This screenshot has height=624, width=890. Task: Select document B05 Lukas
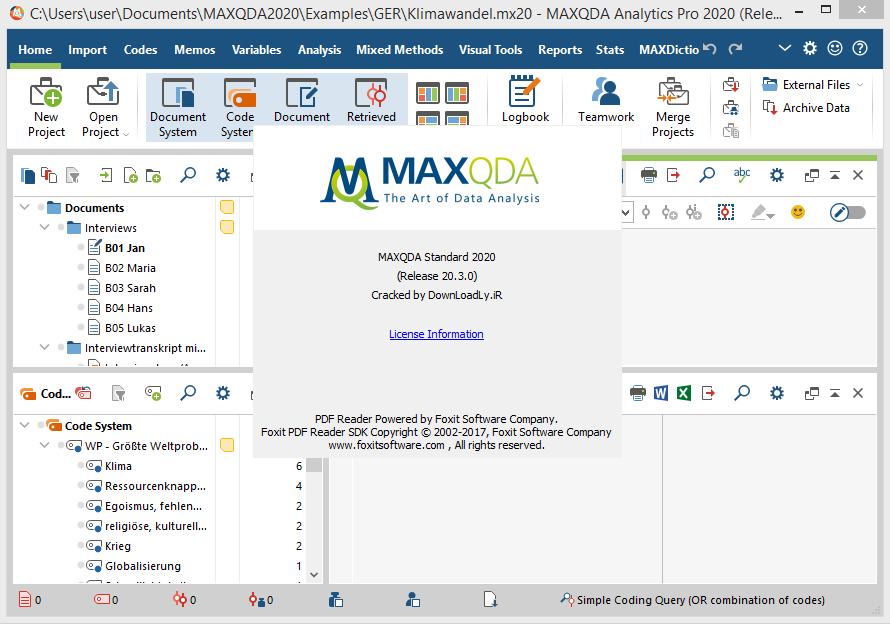130,328
